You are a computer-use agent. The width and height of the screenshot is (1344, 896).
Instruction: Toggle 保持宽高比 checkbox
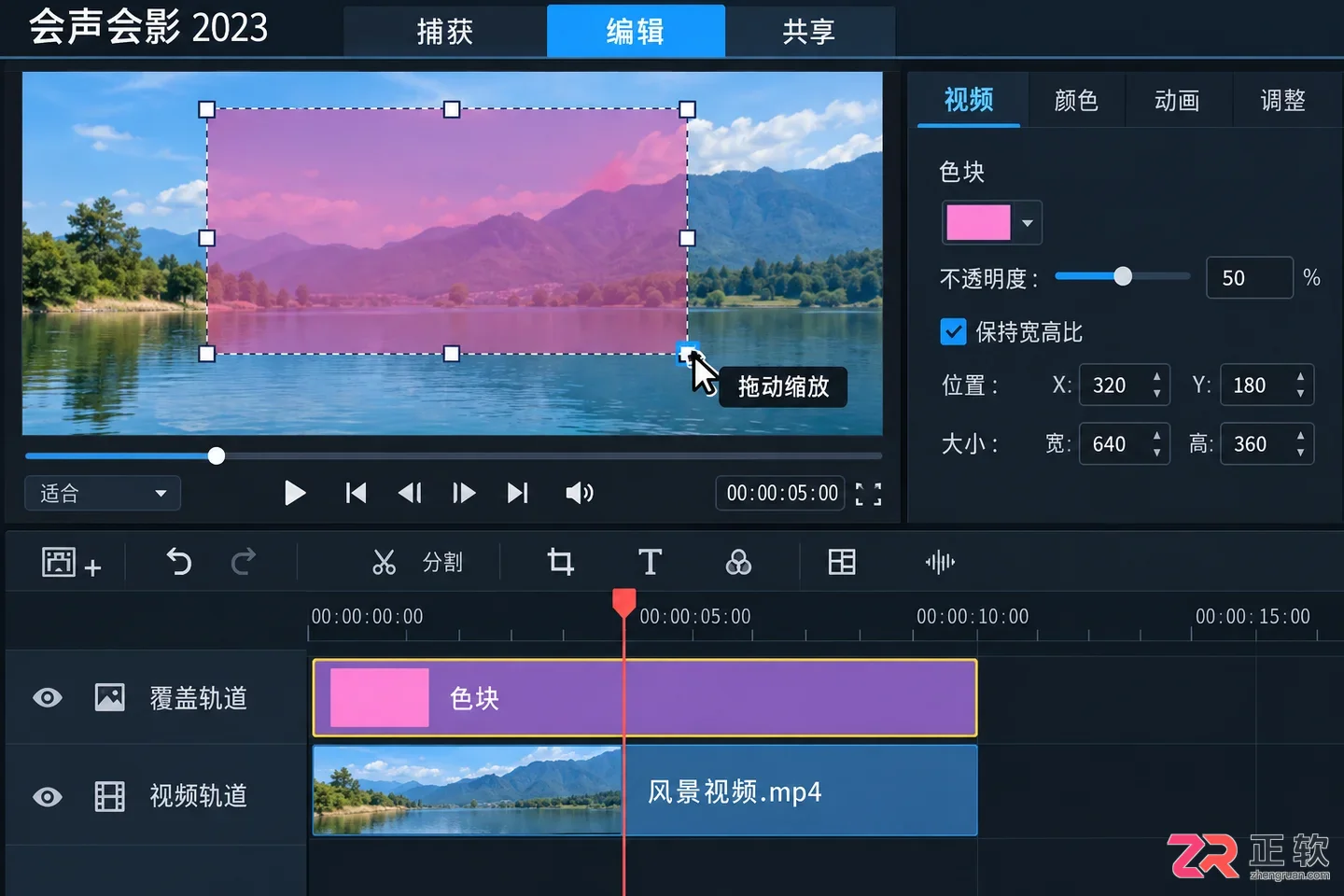click(x=953, y=331)
